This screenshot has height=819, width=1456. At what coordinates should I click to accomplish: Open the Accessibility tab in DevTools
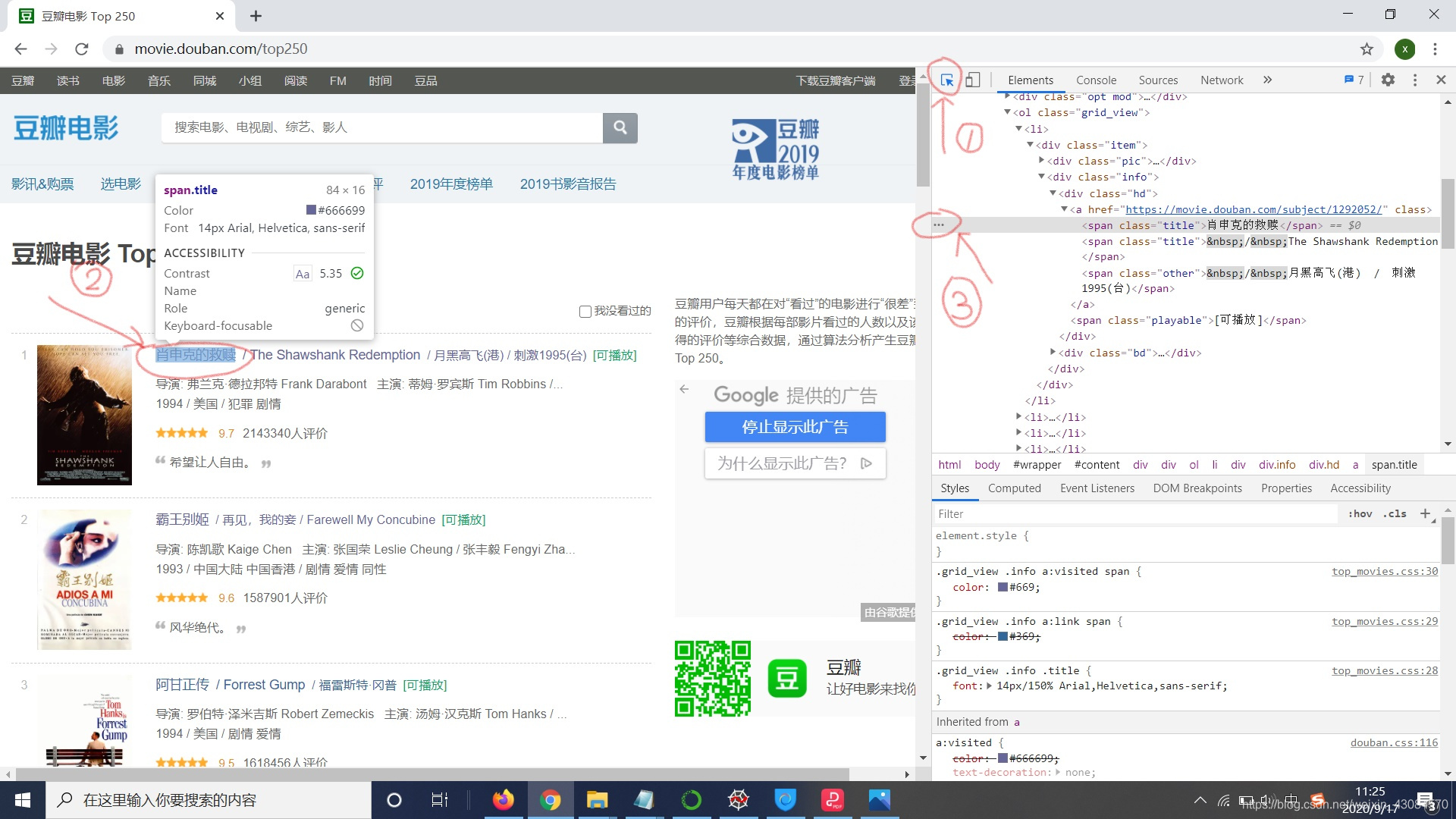[1360, 488]
